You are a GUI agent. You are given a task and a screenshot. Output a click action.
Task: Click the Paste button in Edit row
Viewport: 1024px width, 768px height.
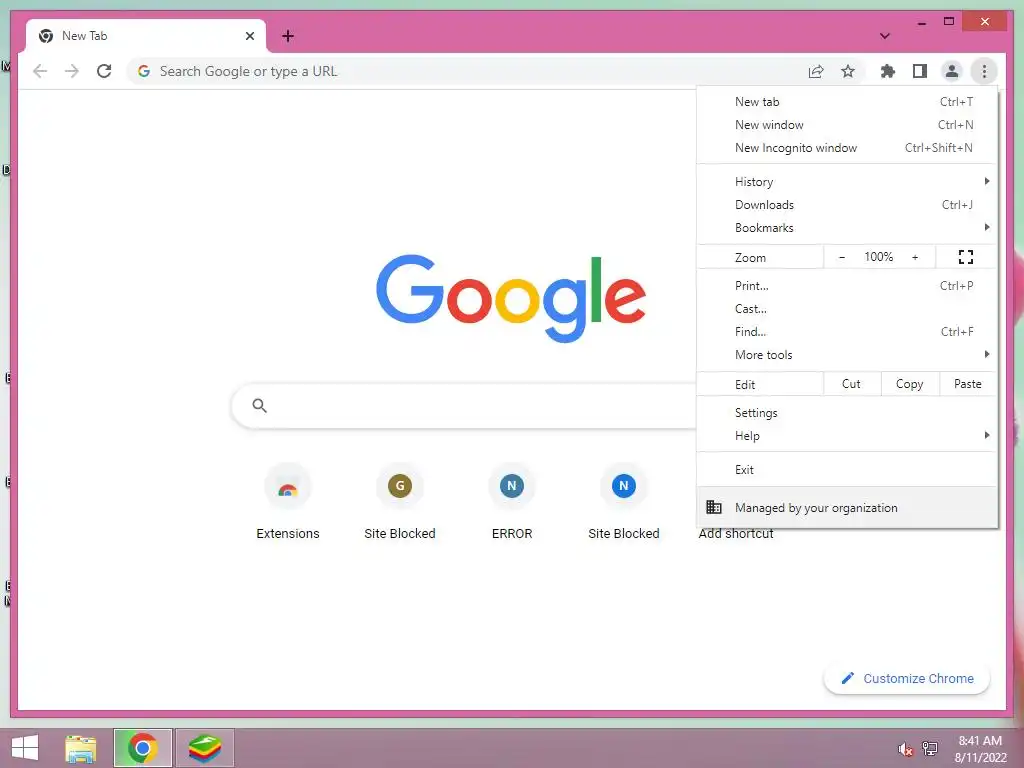(968, 384)
